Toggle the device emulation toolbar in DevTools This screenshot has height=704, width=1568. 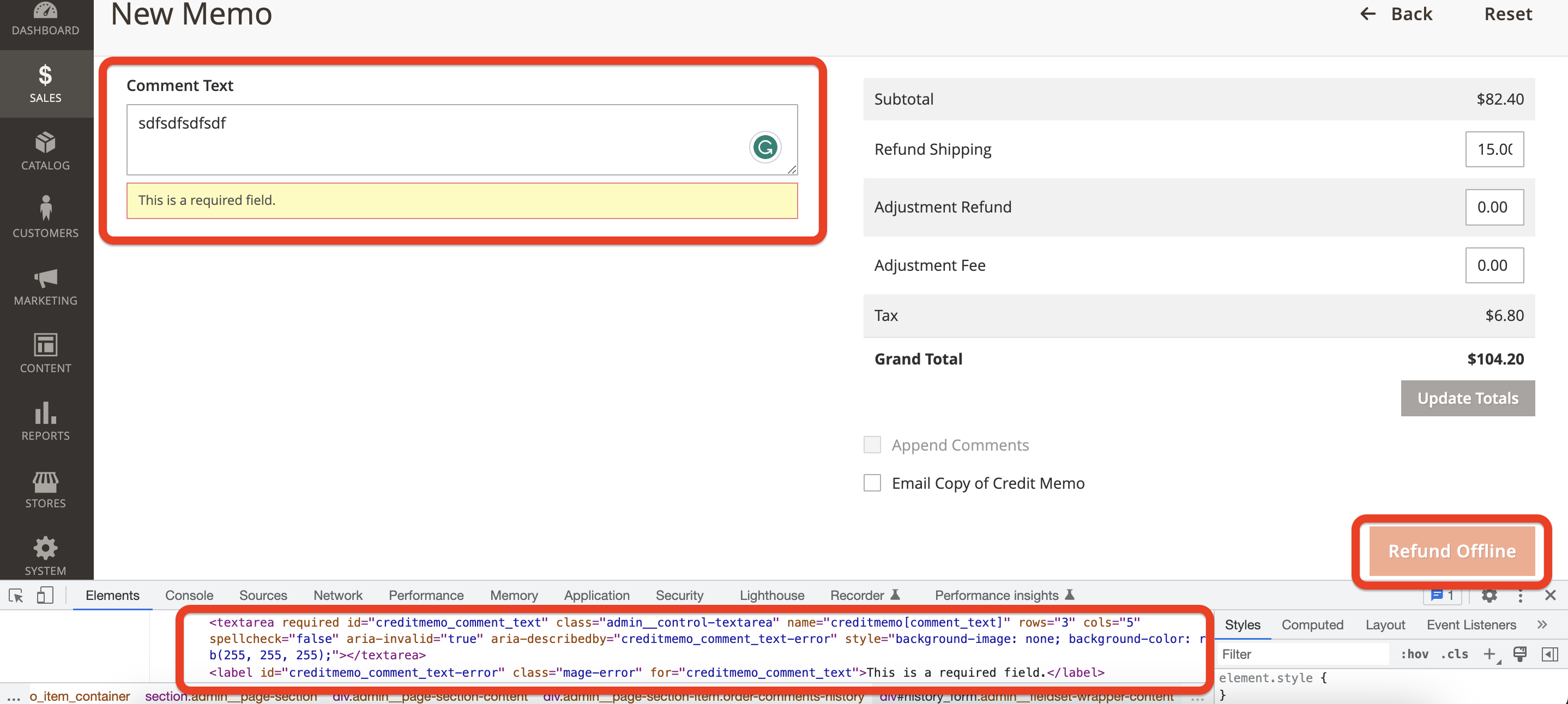click(x=44, y=595)
